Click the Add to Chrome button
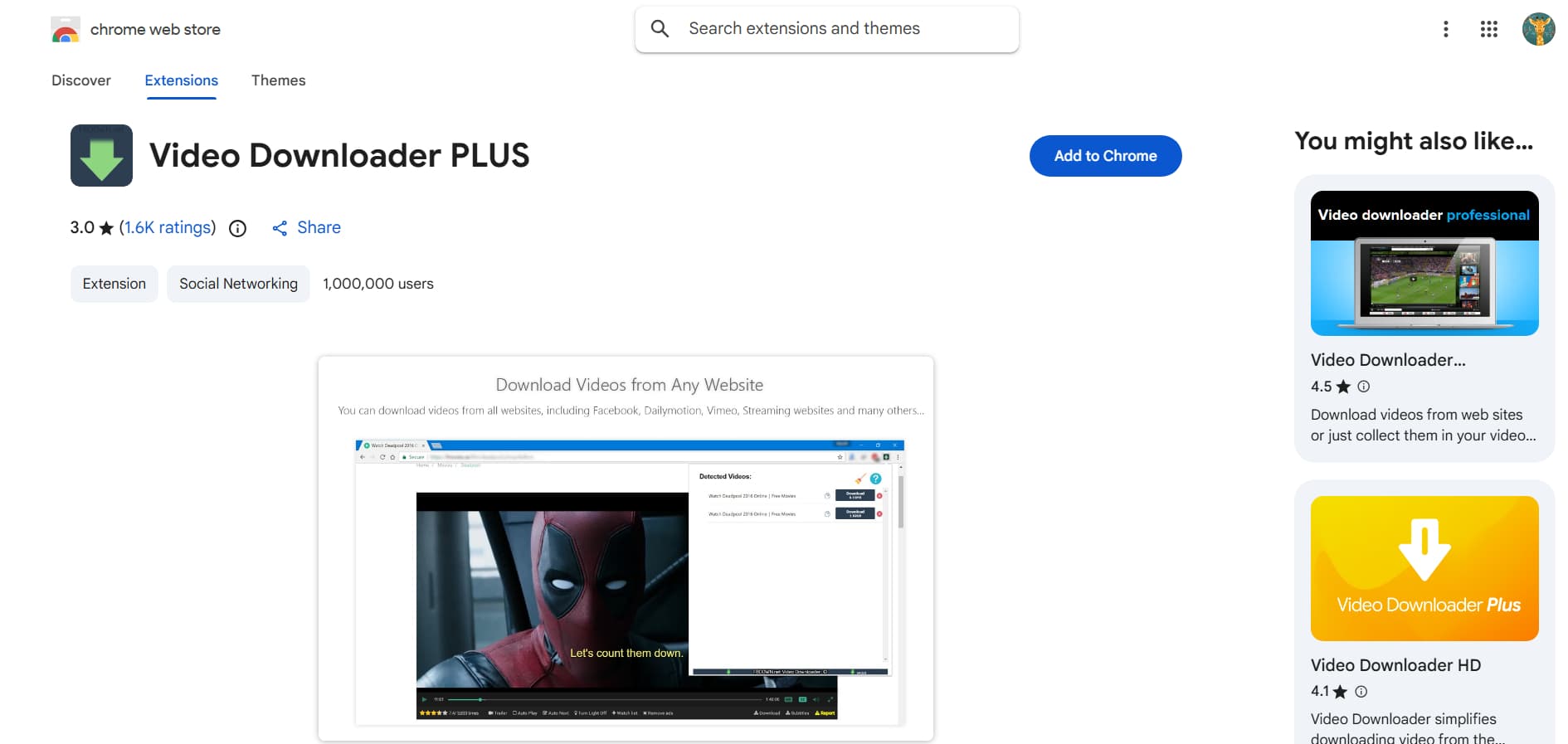Viewport: 1568px width, 744px height. (1105, 156)
